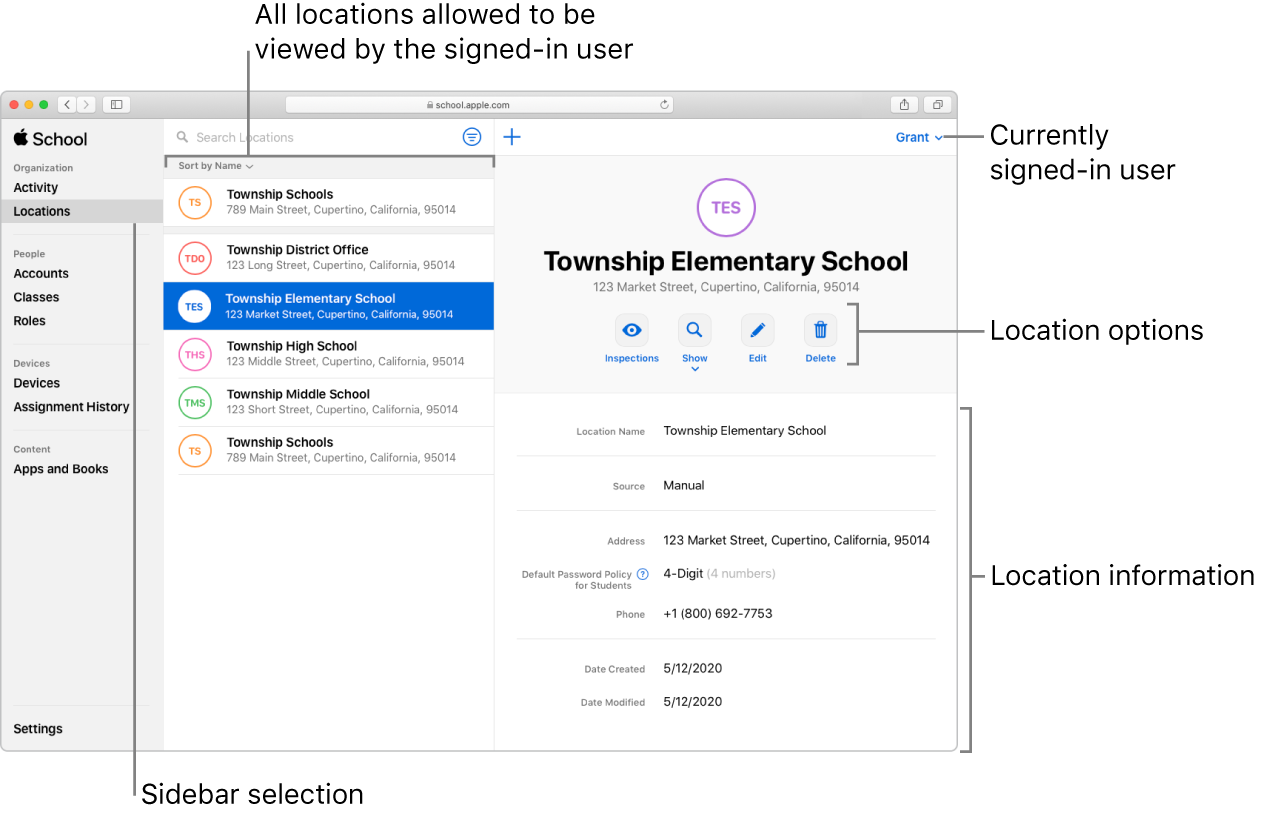
Task: Open Settings at the sidebar bottom
Action: (37, 728)
